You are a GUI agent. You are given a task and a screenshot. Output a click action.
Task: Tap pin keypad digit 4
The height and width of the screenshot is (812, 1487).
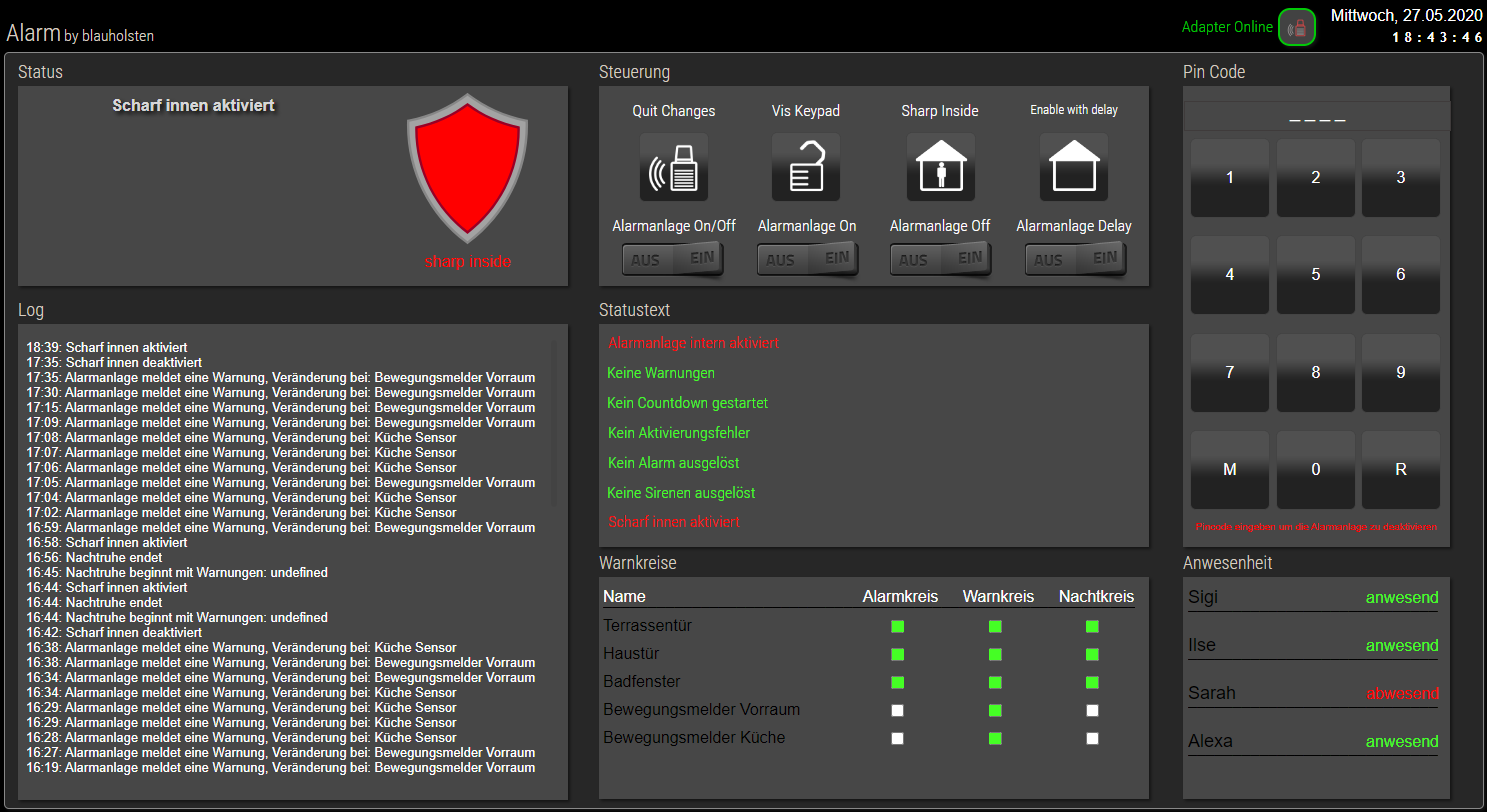1230,275
